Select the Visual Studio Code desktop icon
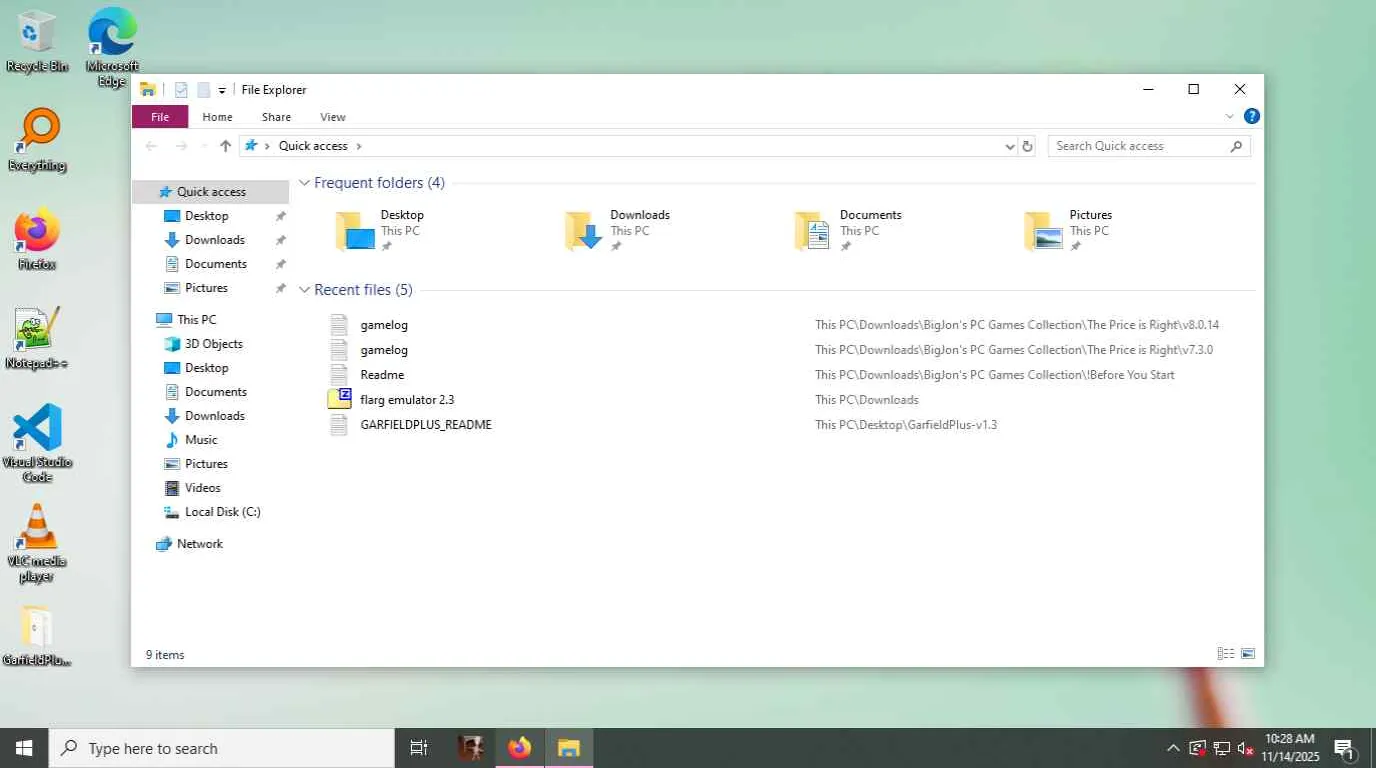Image resolution: width=1376 pixels, height=768 pixels. [37, 443]
